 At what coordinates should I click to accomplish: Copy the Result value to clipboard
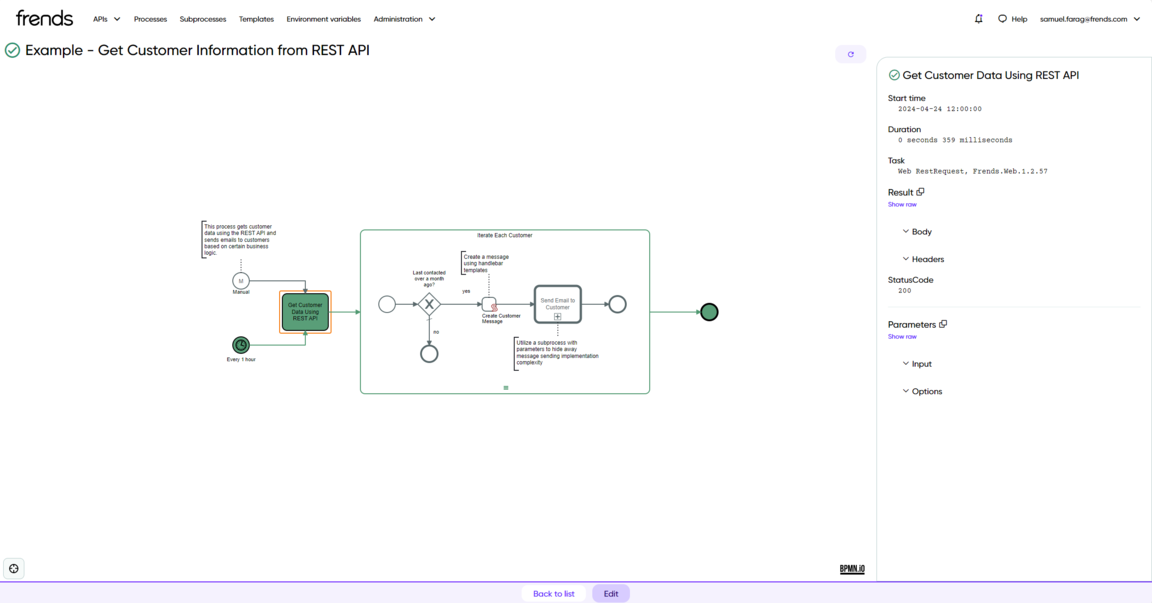tap(921, 192)
